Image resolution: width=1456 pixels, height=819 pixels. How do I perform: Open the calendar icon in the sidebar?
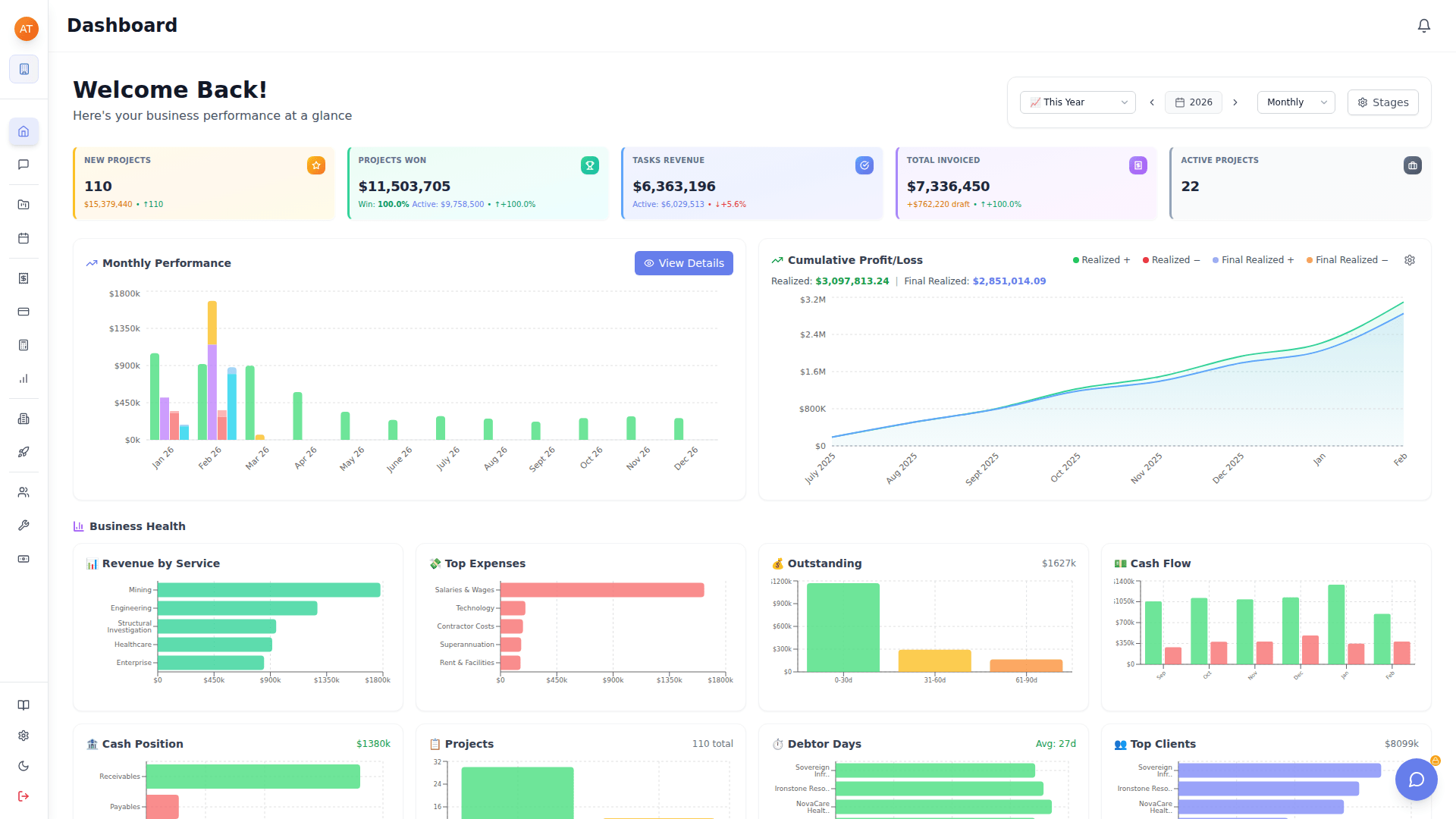point(24,238)
